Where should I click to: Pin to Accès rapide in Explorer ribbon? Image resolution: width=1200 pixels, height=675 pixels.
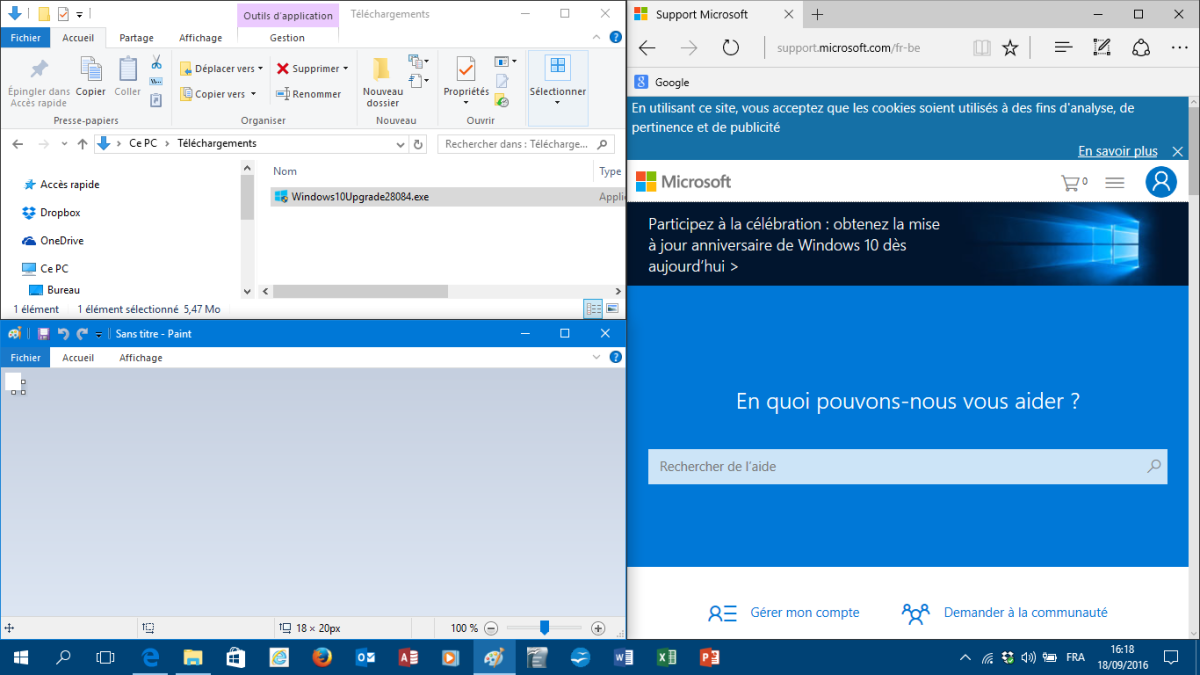coord(39,83)
